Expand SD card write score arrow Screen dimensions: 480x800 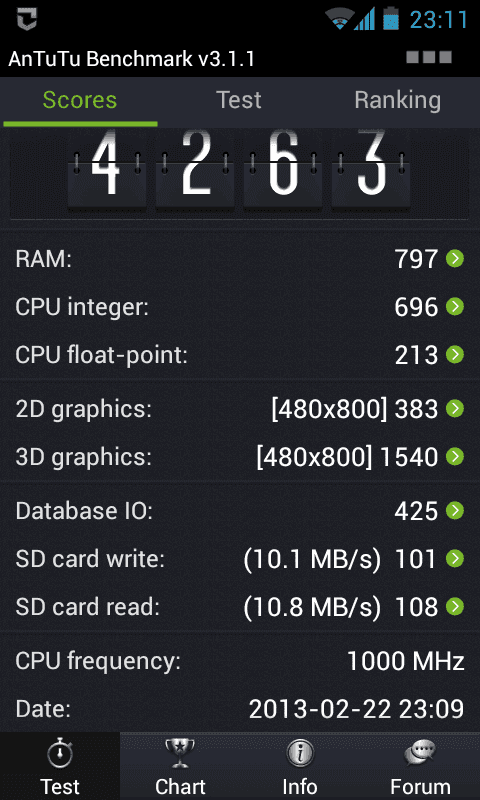click(x=454, y=559)
